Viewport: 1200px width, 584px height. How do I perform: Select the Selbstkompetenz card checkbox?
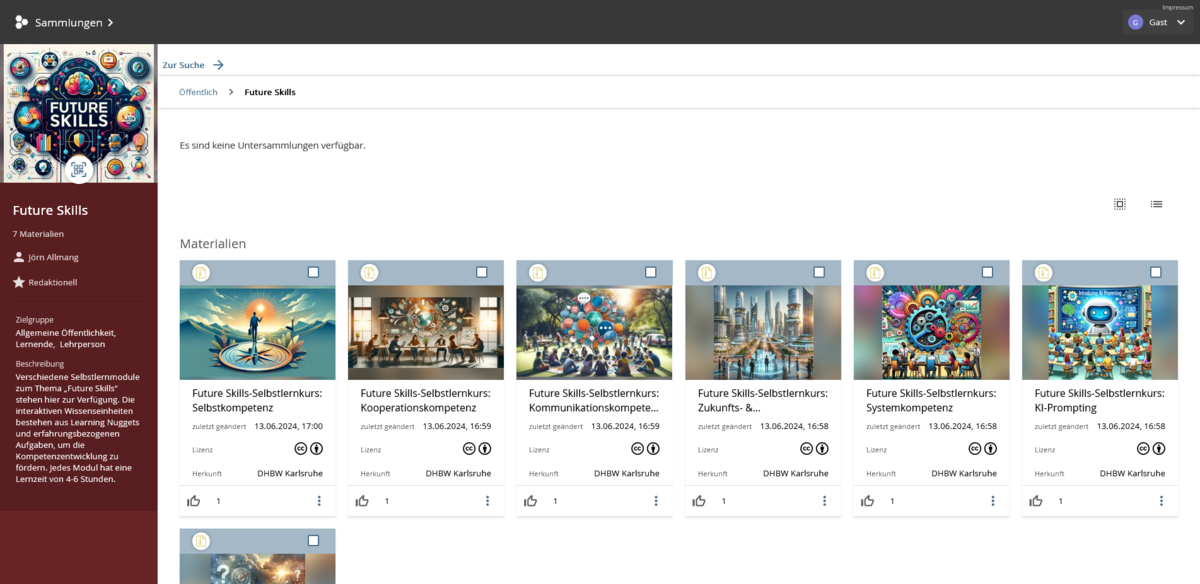pyautogui.click(x=313, y=272)
